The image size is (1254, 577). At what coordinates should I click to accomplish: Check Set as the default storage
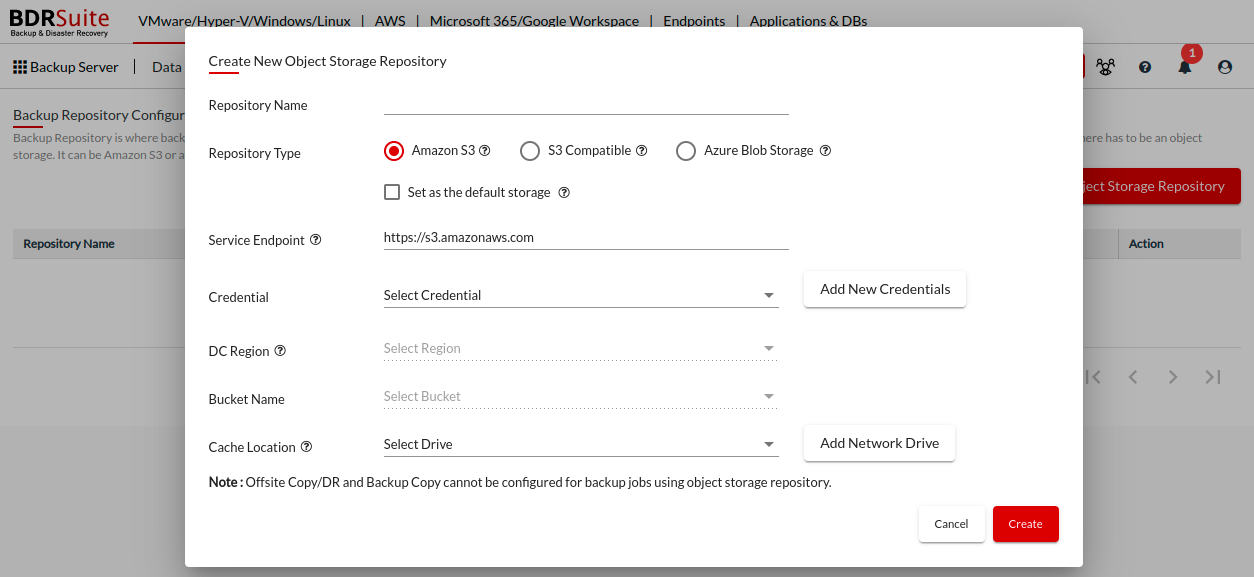click(x=392, y=192)
